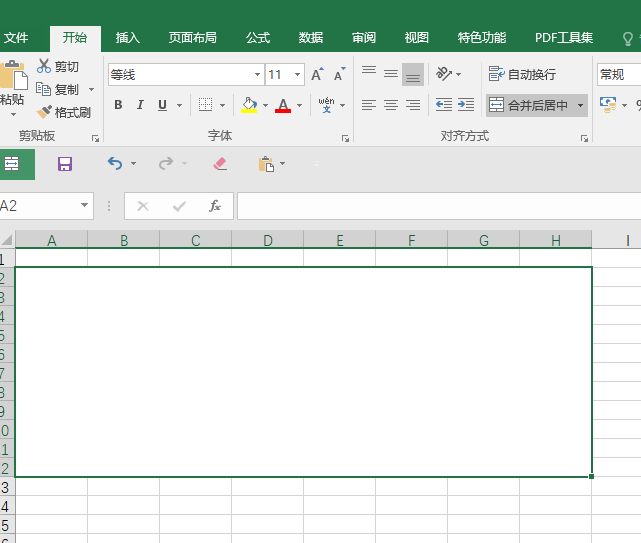Confirm formula entry with checkmark

click(179, 206)
